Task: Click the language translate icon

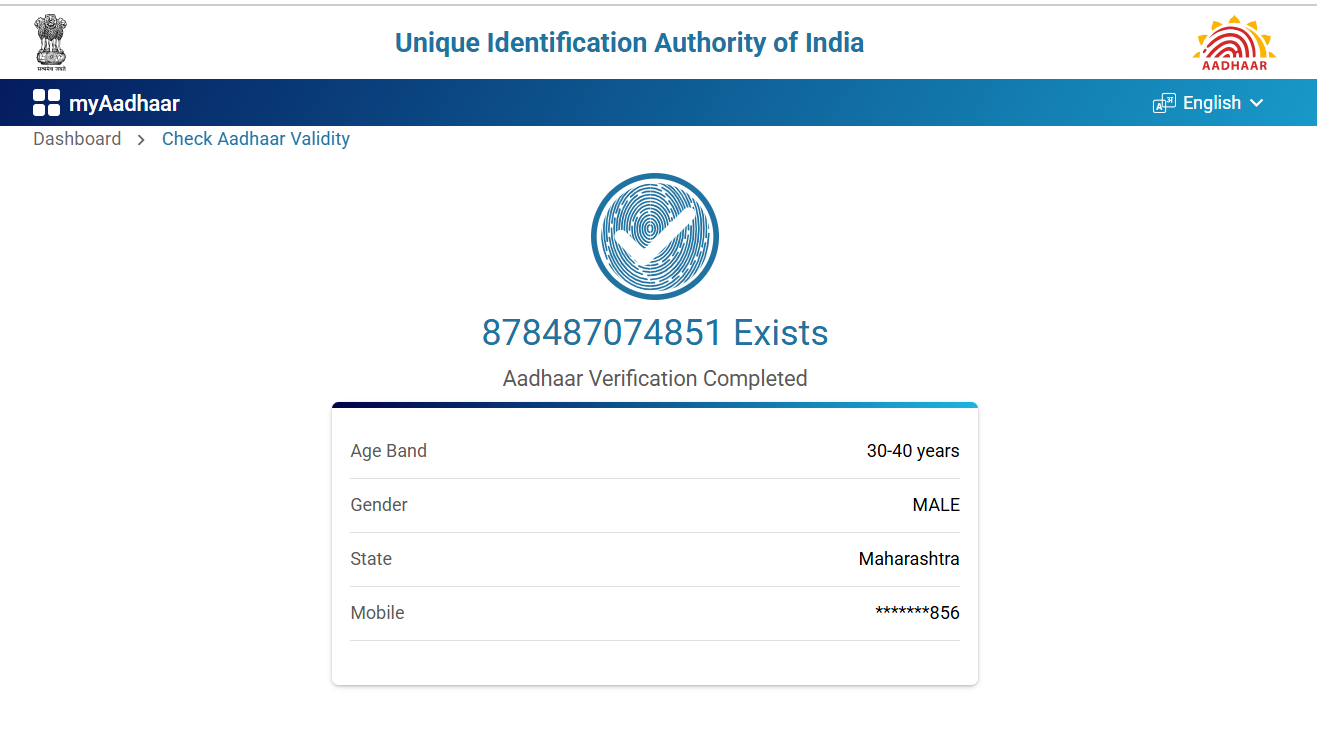Action: pyautogui.click(x=1164, y=103)
